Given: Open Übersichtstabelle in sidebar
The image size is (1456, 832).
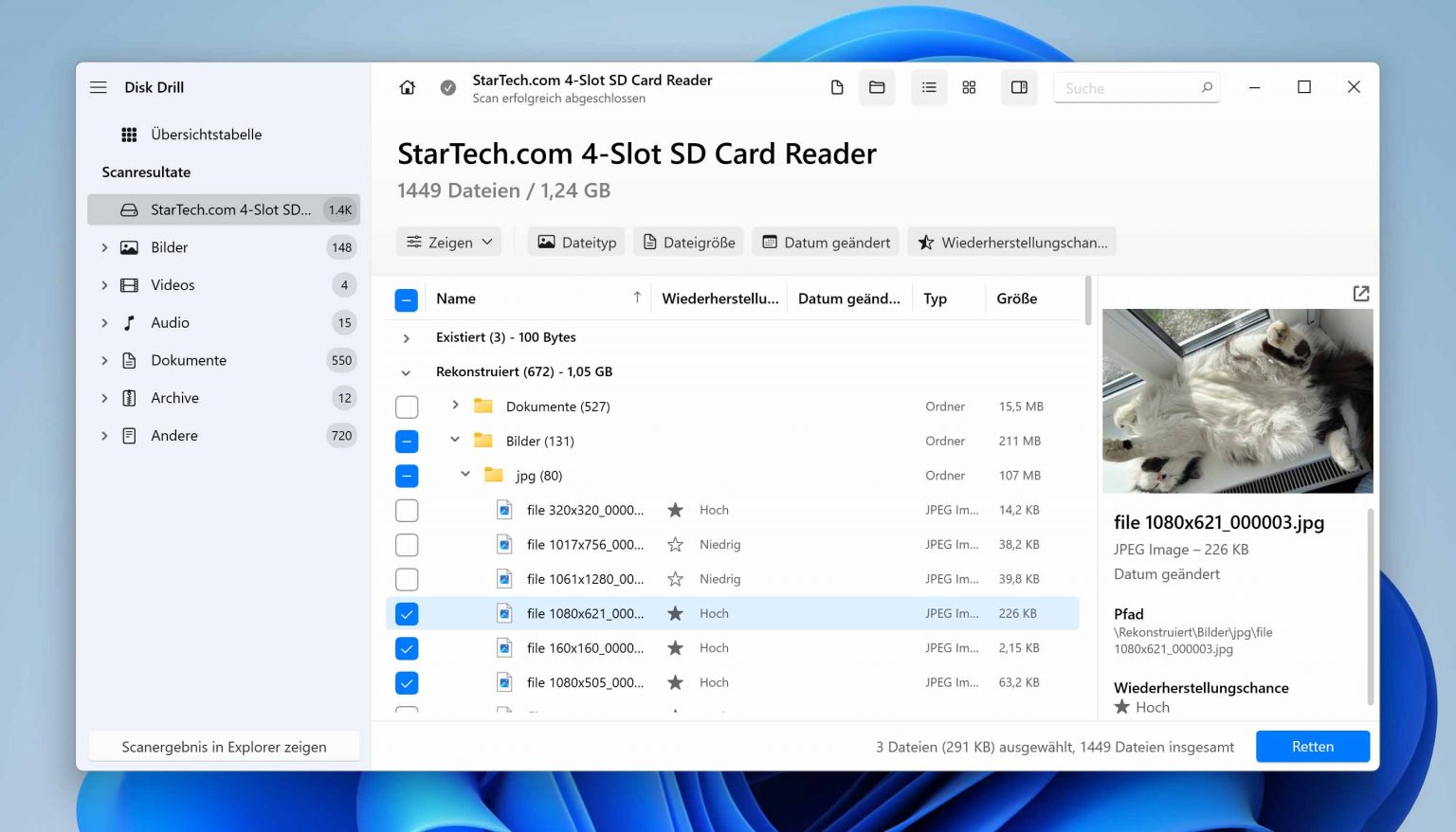Looking at the screenshot, I should (206, 135).
